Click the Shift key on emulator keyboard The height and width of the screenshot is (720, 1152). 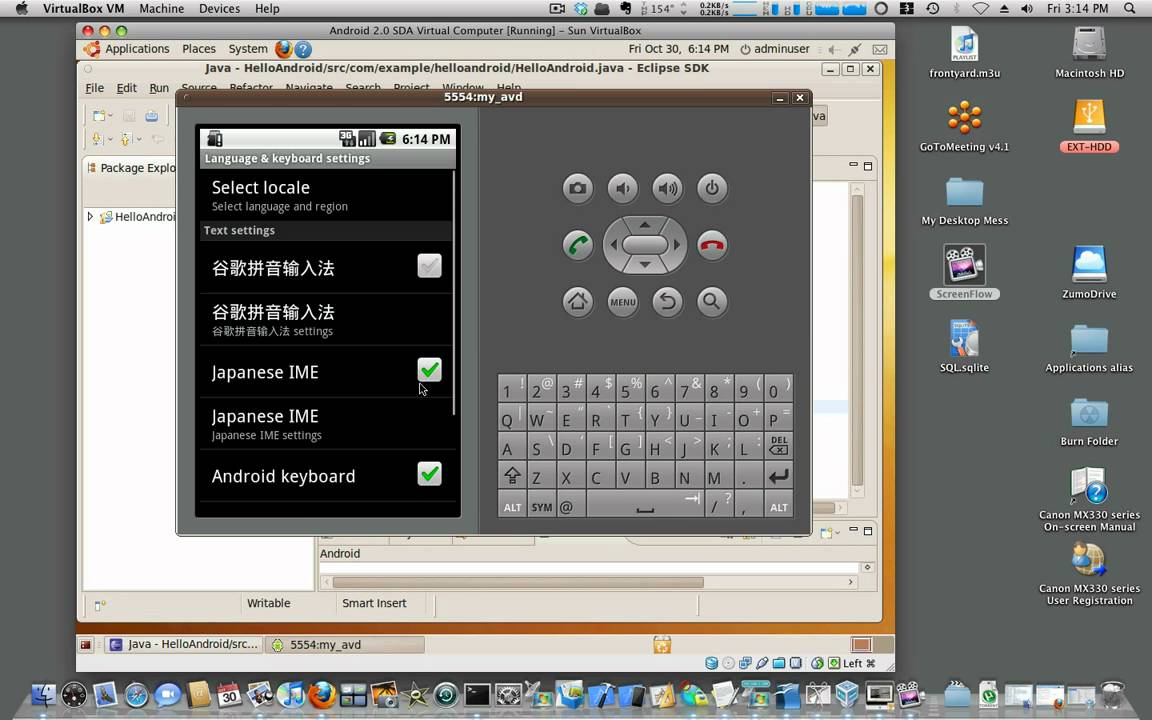(x=512, y=476)
